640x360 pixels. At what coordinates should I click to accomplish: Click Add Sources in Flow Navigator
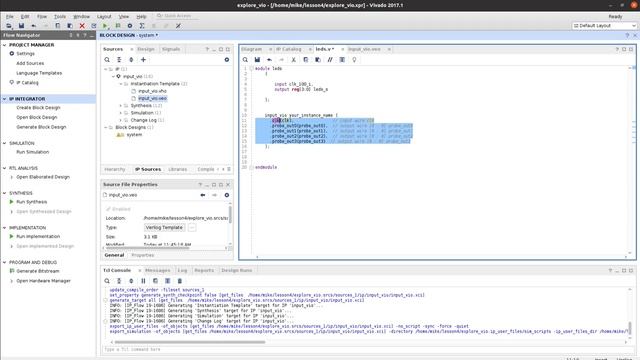click(30, 63)
